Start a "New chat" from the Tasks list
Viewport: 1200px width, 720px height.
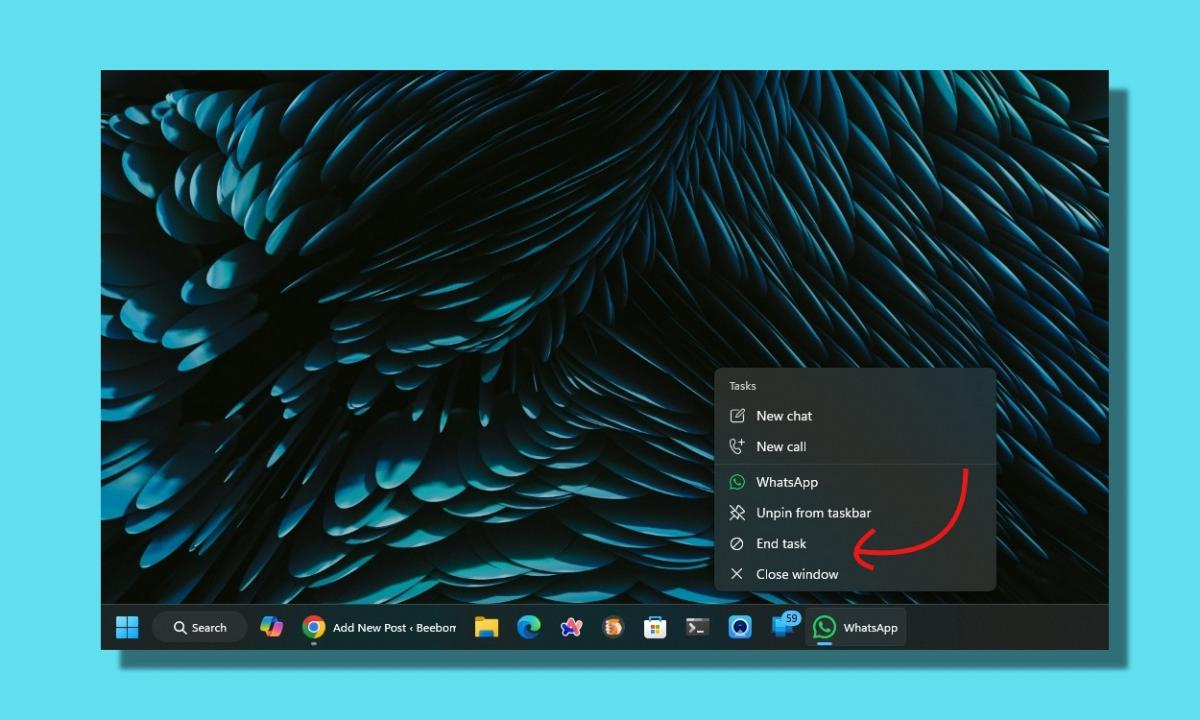click(786, 416)
